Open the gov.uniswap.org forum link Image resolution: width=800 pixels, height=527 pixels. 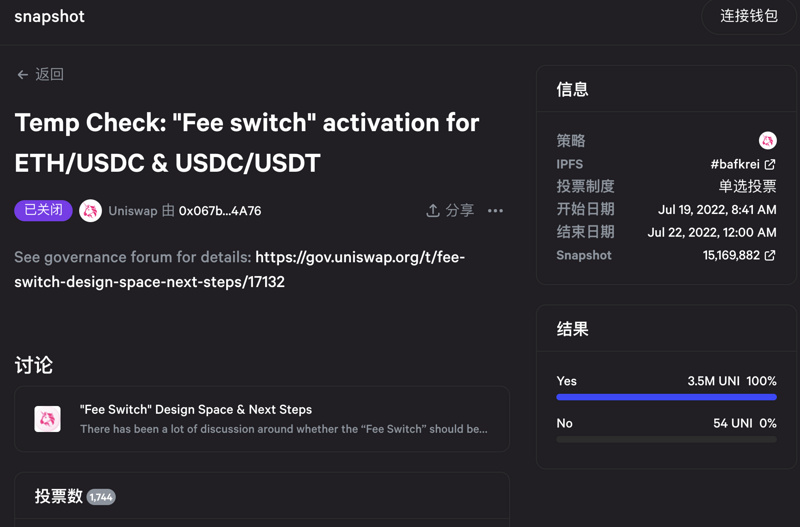360,258
